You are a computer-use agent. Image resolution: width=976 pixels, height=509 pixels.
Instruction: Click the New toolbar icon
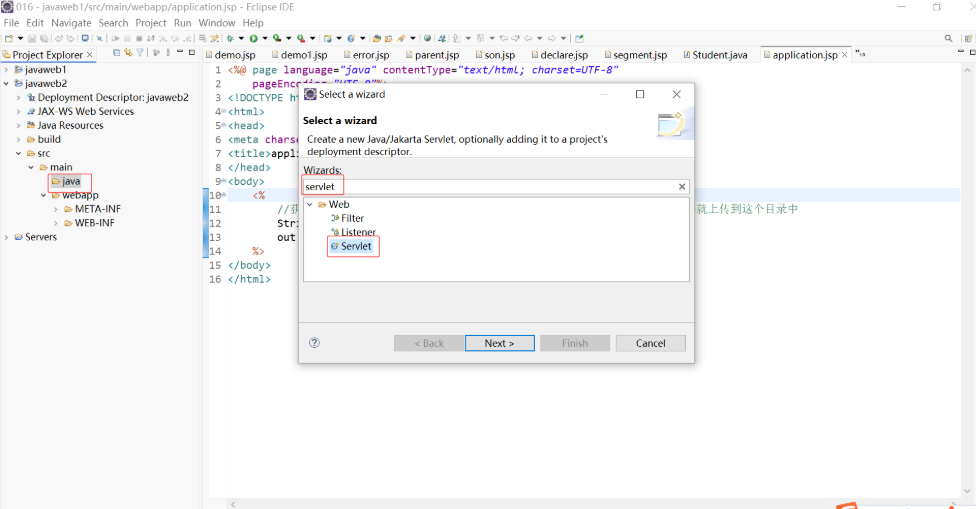pyautogui.click(x=9, y=39)
